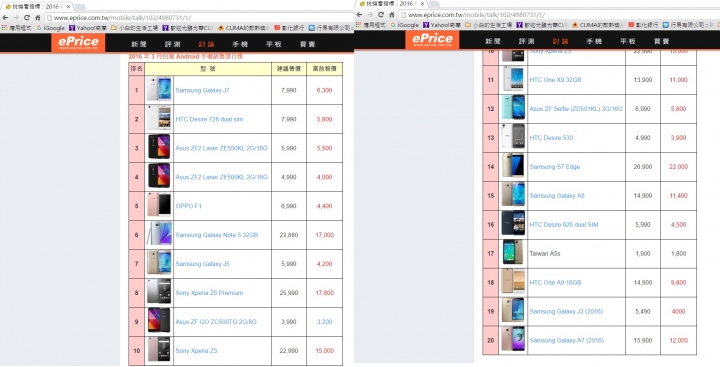Open the HTC One X9 32GB link
The width and height of the screenshot is (720, 367).
pos(555,80)
